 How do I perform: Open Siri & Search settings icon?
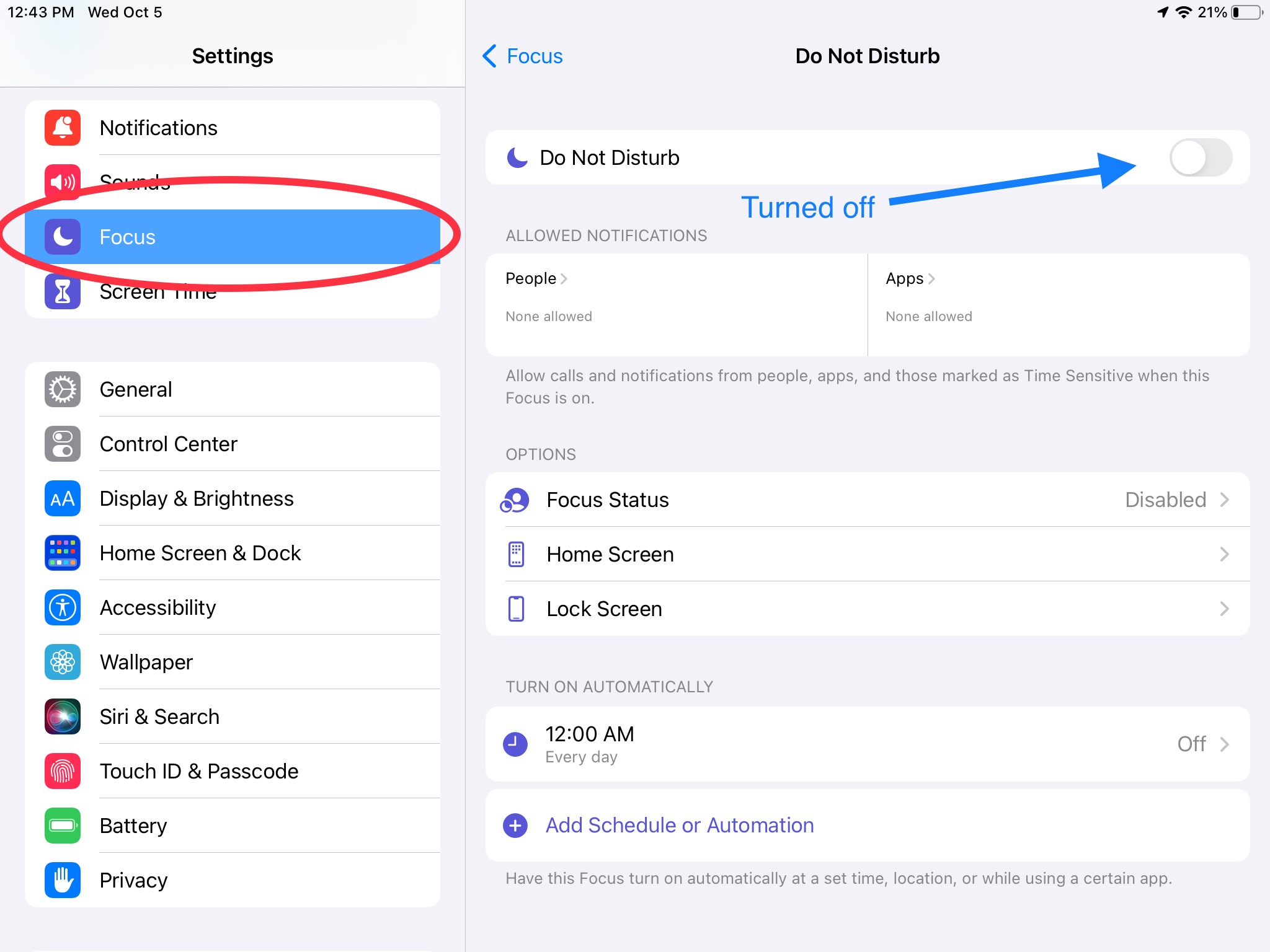(62, 716)
